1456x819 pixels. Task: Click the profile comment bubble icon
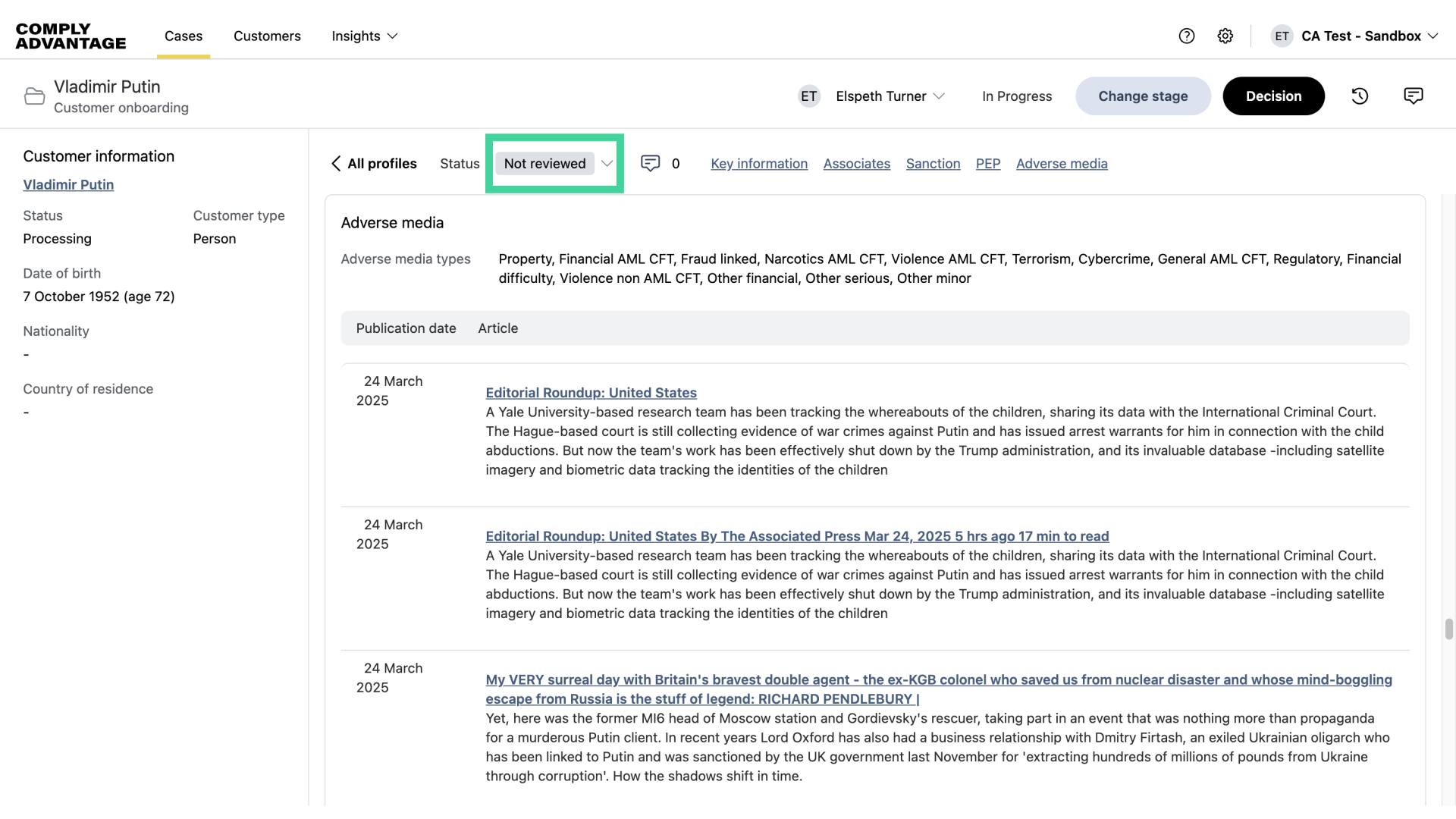(650, 164)
